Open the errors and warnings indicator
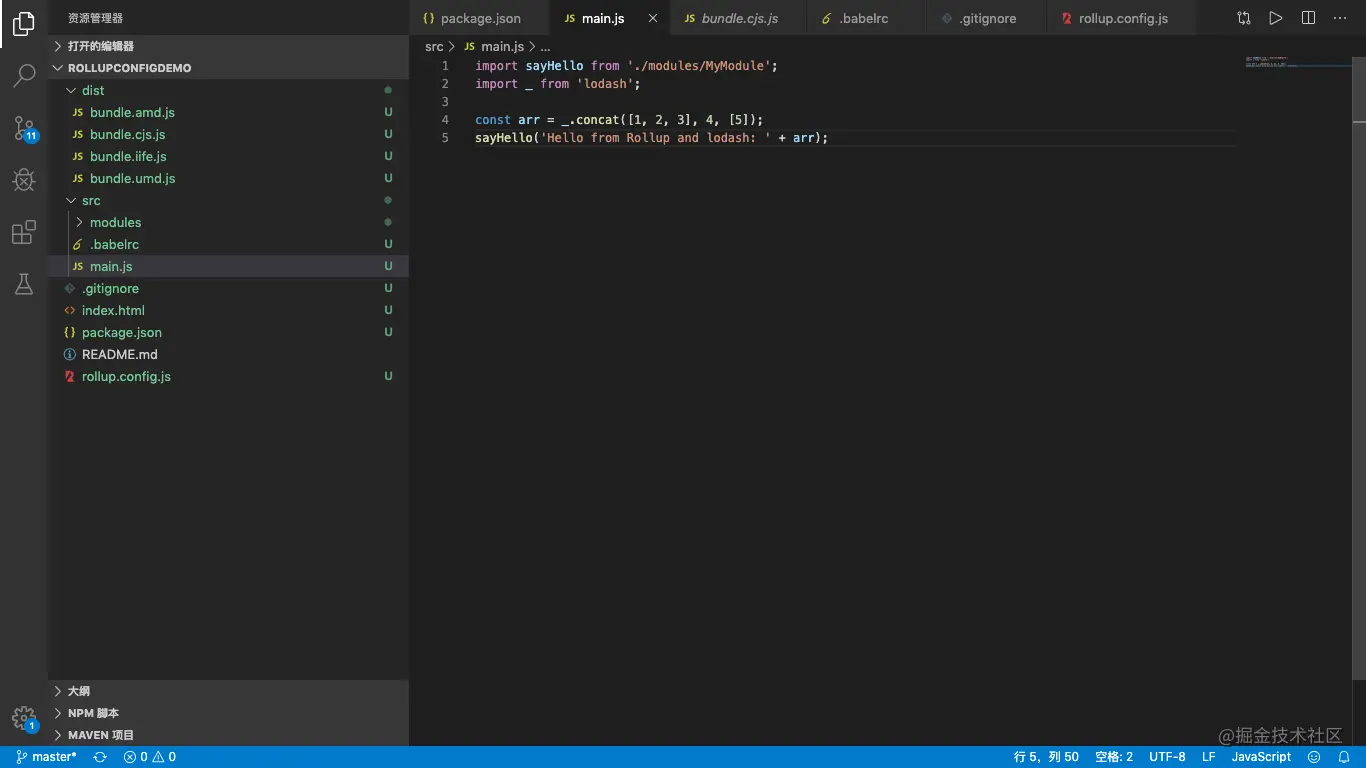The height and width of the screenshot is (768, 1366). pos(150,757)
